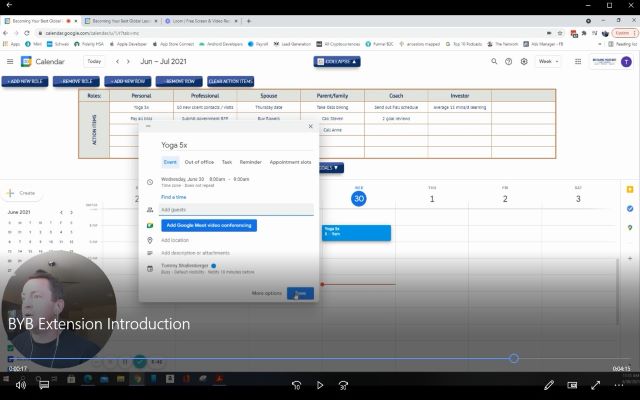
Task: Skip forward 30 seconds
Action: tap(344, 385)
